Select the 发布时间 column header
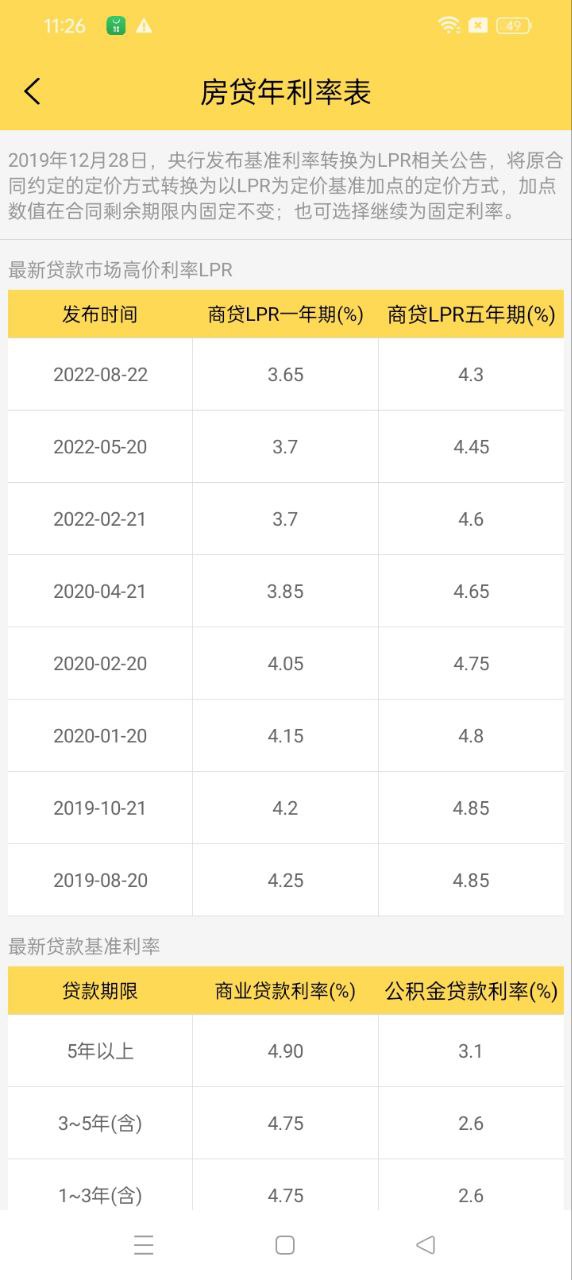The width and height of the screenshot is (572, 1280). point(100,315)
